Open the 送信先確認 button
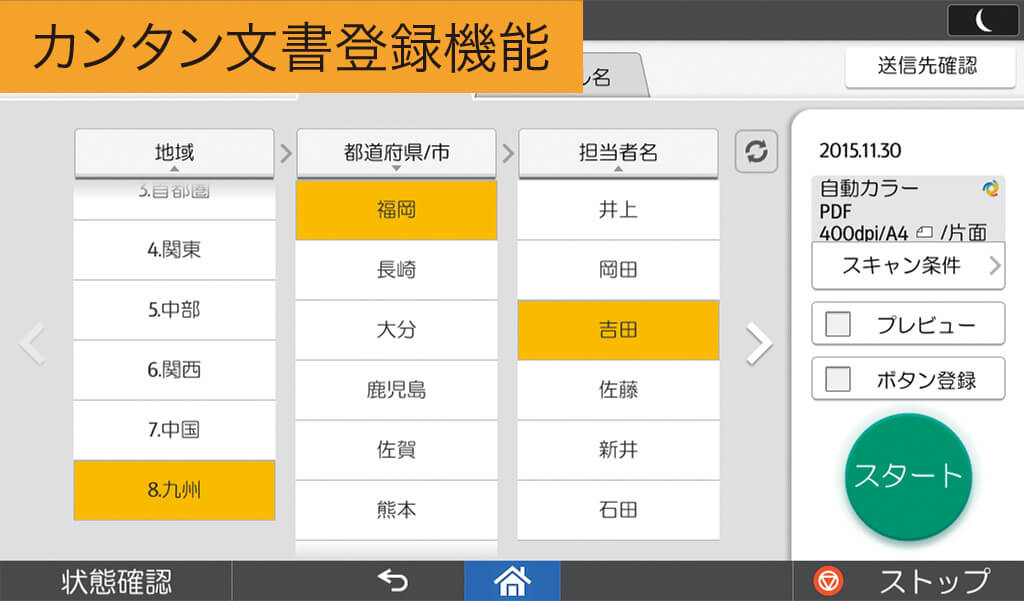Image resolution: width=1024 pixels, height=601 pixels. pyautogui.click(x=925, y=67)
